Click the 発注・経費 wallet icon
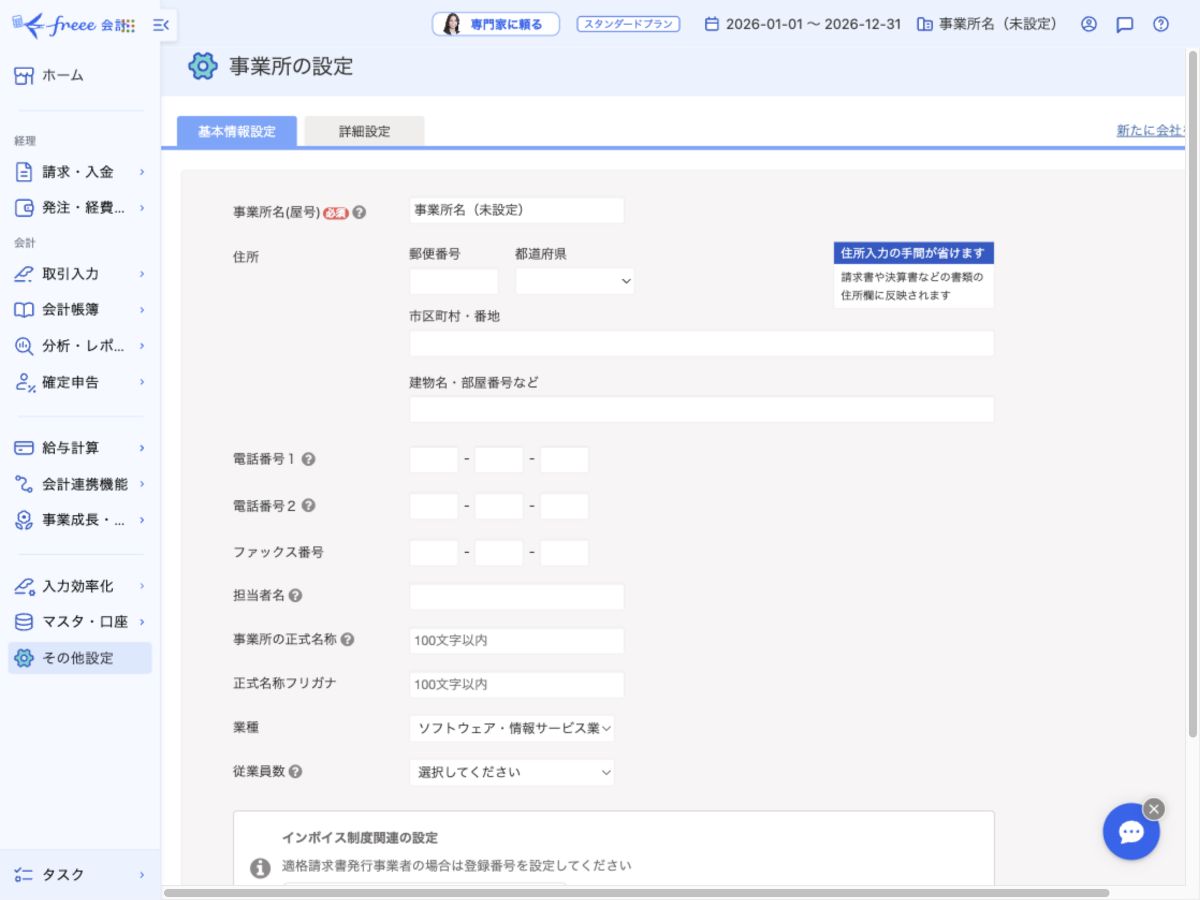The height and width of the screenshot is (900, 1200). 24,208
